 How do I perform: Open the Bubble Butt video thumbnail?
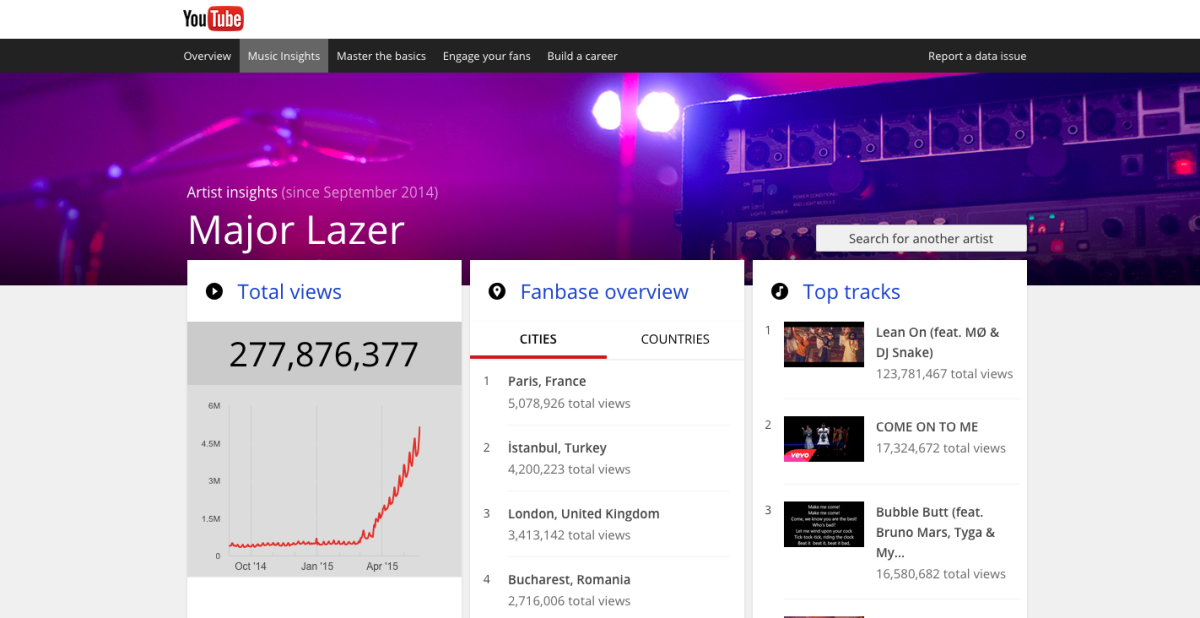click(x=824, y=524)
